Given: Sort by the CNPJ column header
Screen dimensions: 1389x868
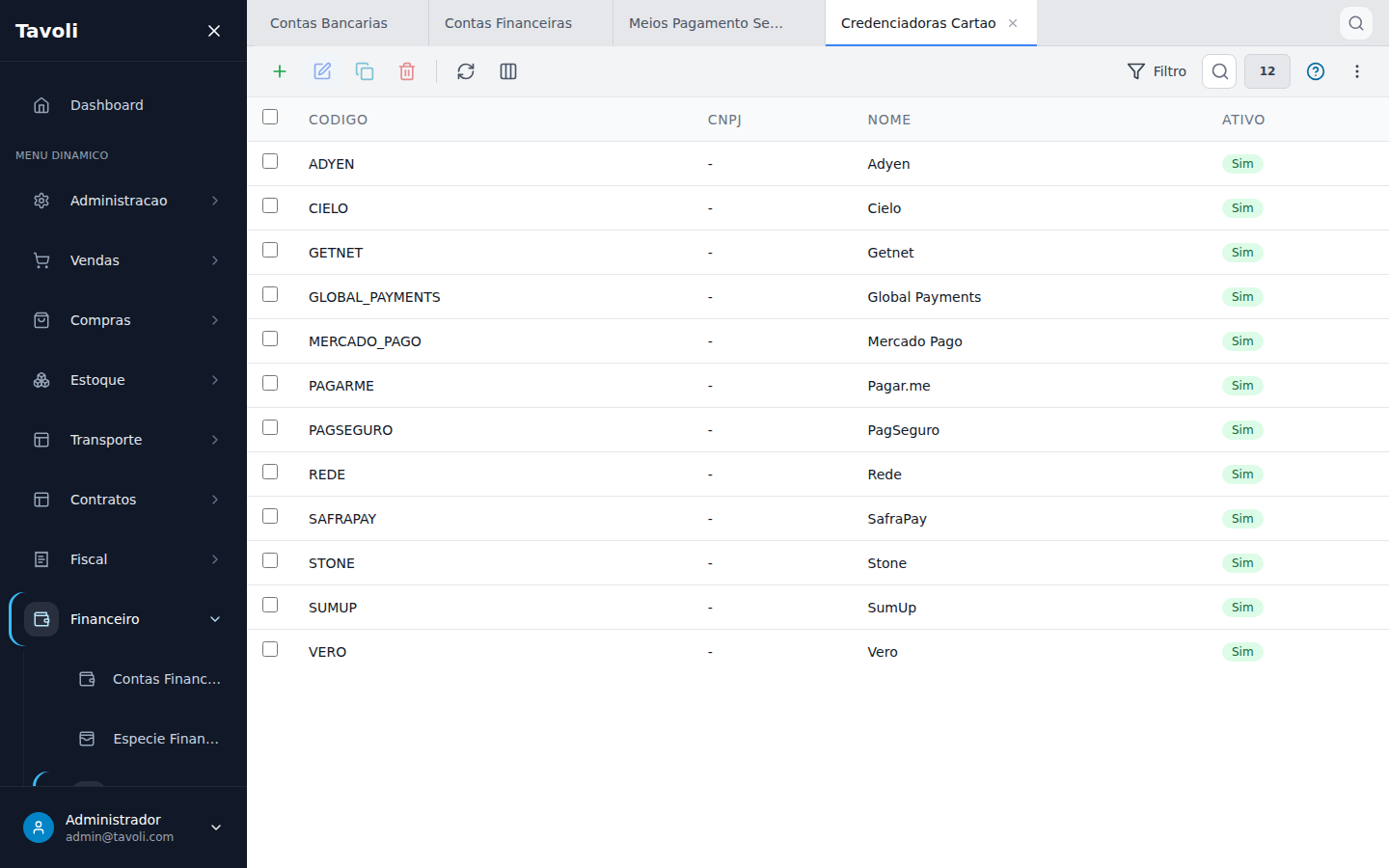Looking at the screenshot, I should coord(724,120).
